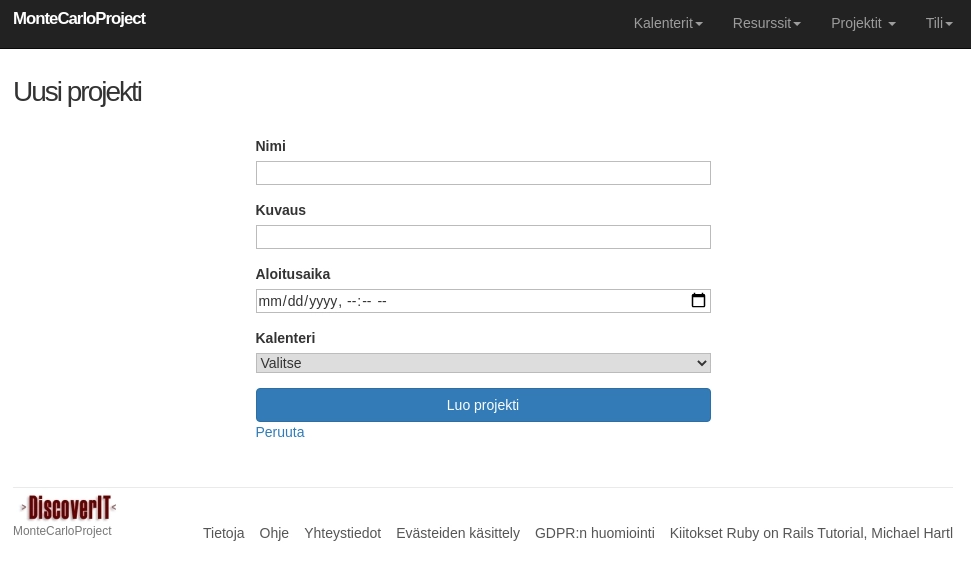The height and width of the screenshot is (569, 971).
Task: Click into the Nimi text field
Action: tap(482, 173)
